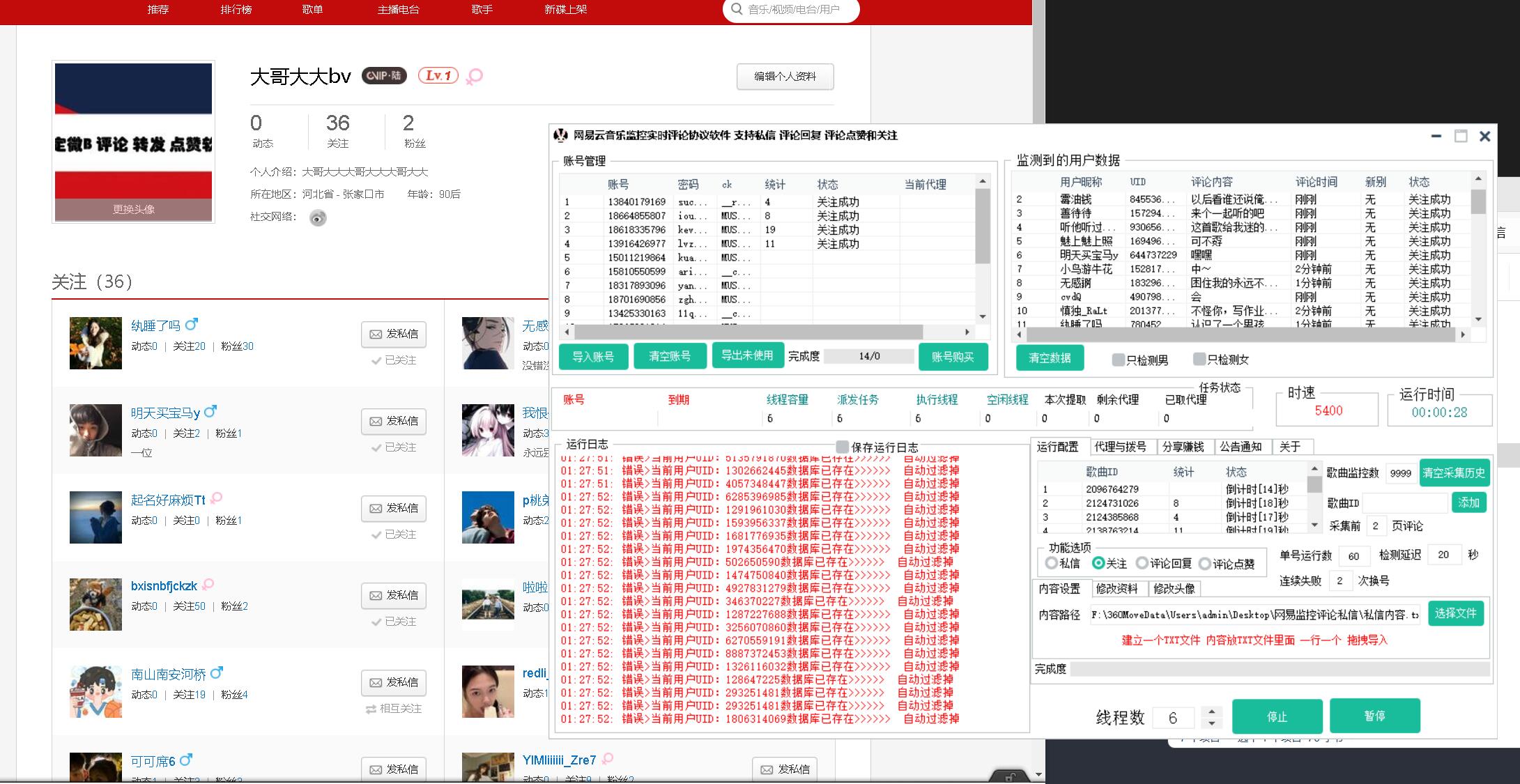Click envelope icon for 纨睡了吗 message
The height and width of the screenshot is (784, 1520).
[376, 335]
